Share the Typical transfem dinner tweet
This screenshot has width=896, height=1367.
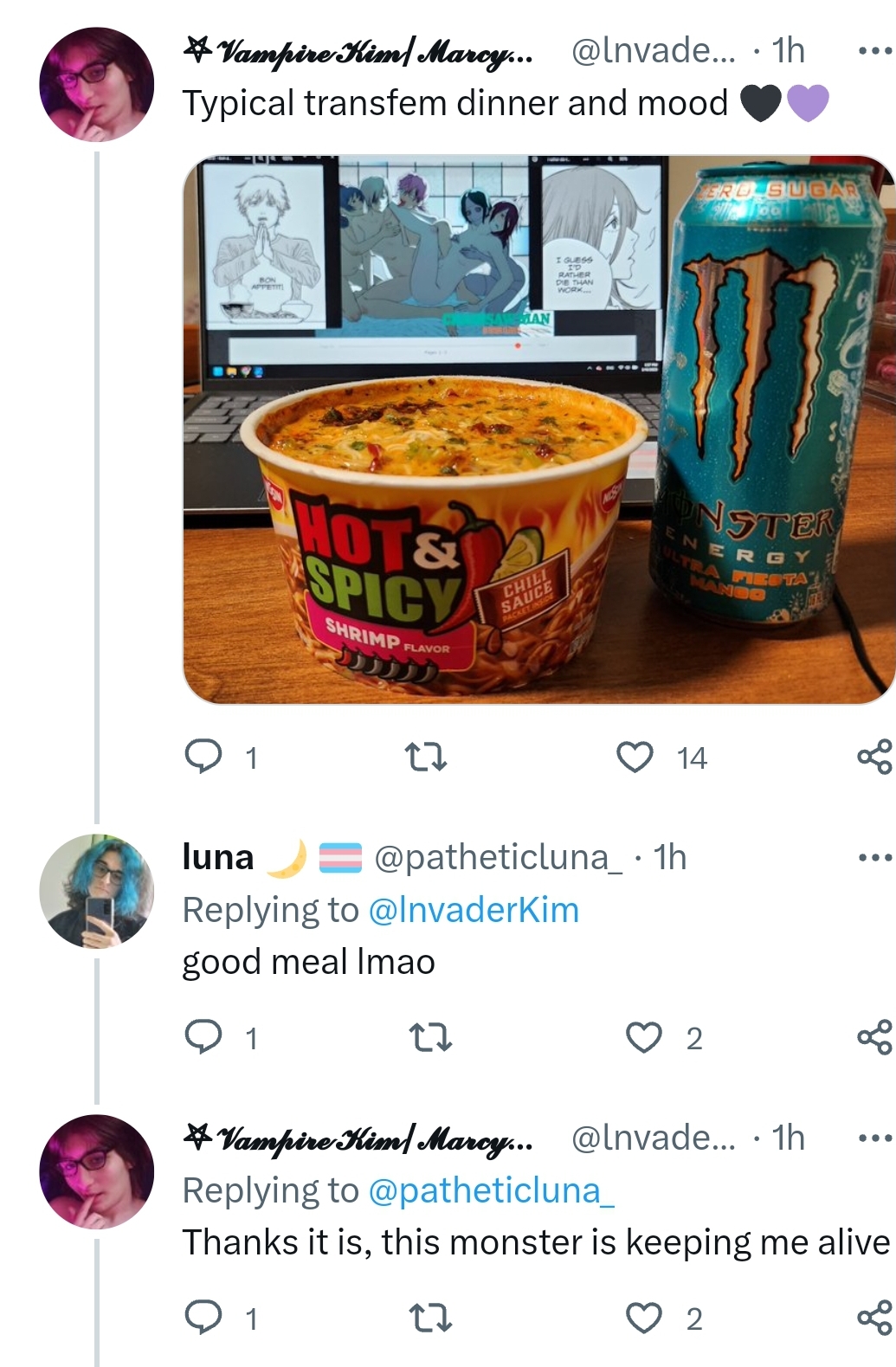coord(874,757)
